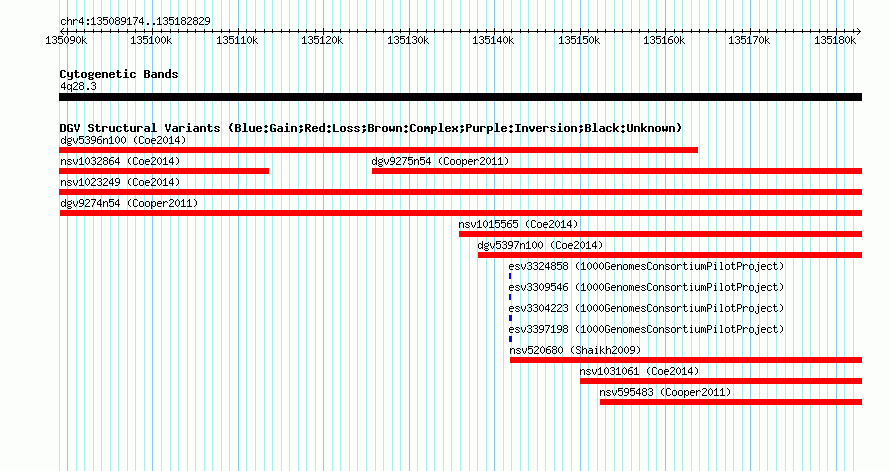Click the 135100k ruler label
The width and height of the screenshot is (890, 471).
(151, 40)
